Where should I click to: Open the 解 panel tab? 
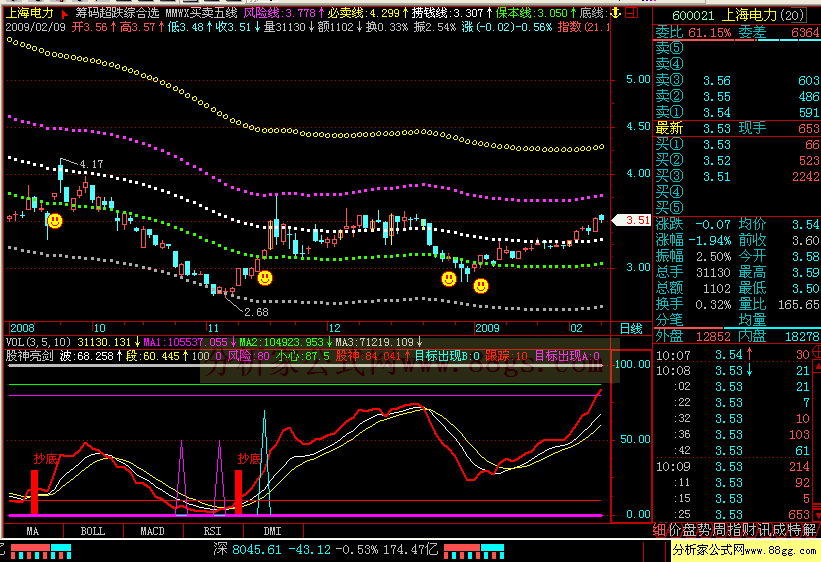point(809,530)
